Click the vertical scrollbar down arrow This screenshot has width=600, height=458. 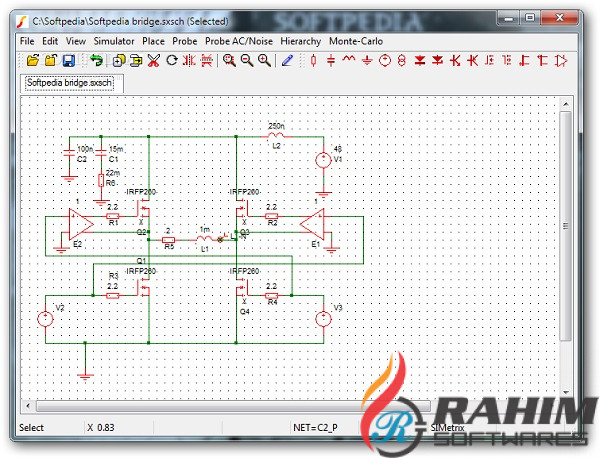coord(566,393)
